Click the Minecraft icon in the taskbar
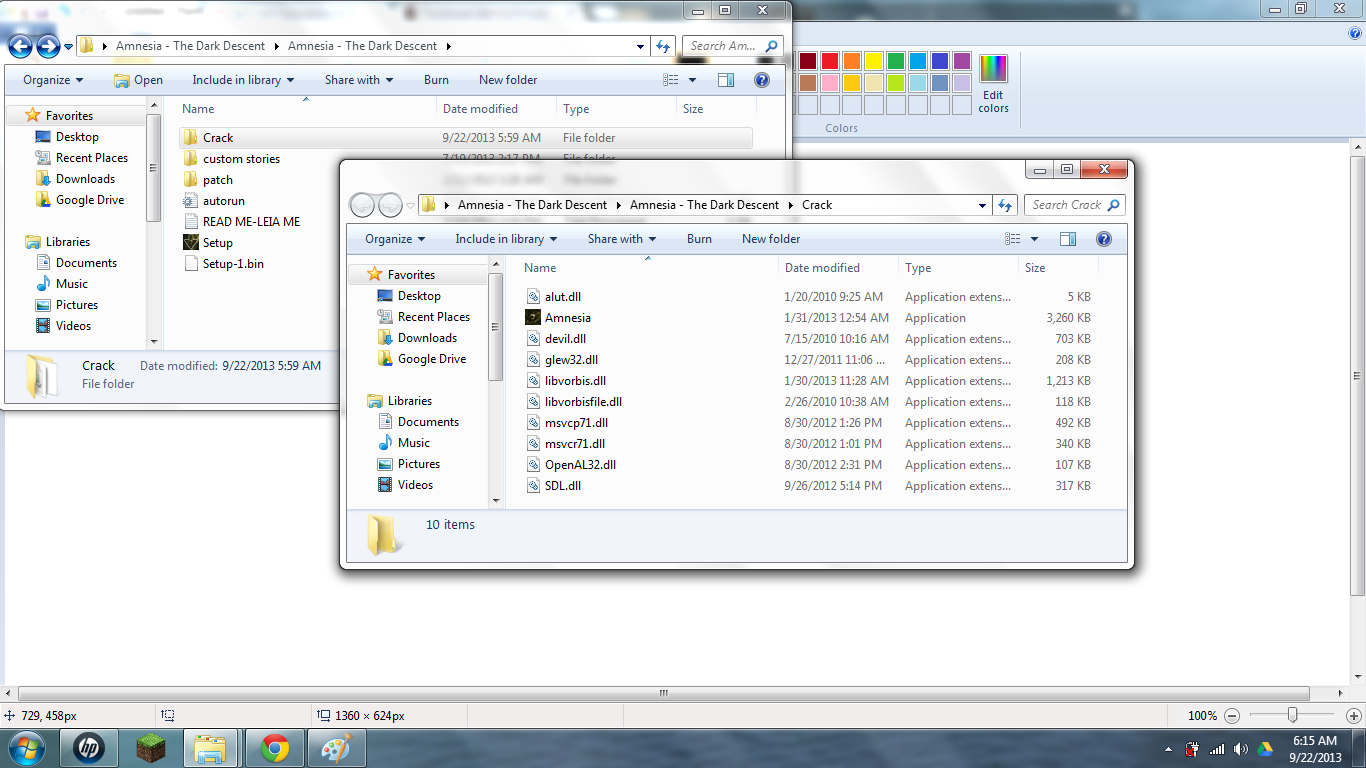Viewport: 1366px width, 768px height. (x=152, y=748)
